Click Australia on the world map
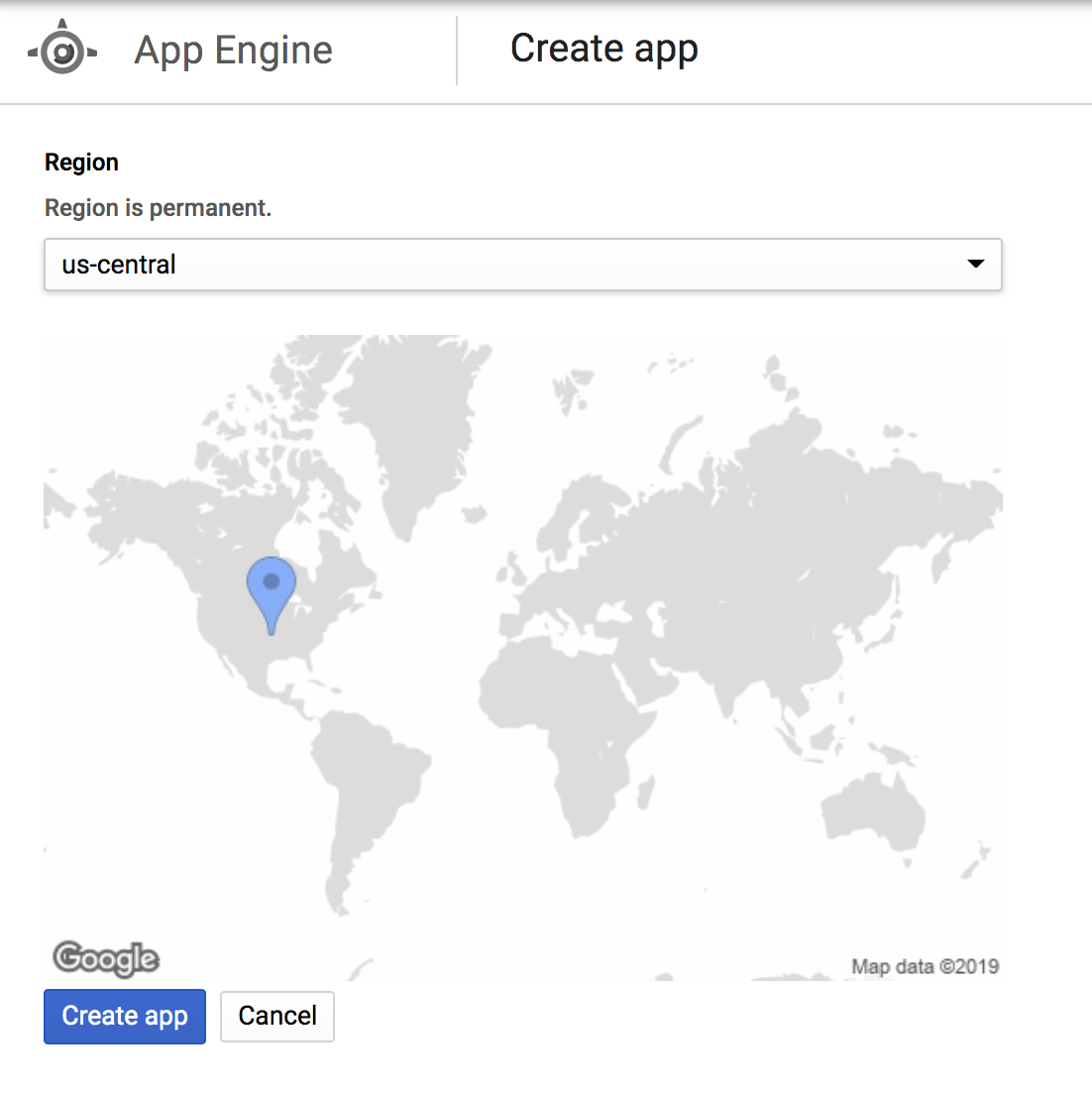Viewport: 1092px width, 1094px height. click(872, 813)
